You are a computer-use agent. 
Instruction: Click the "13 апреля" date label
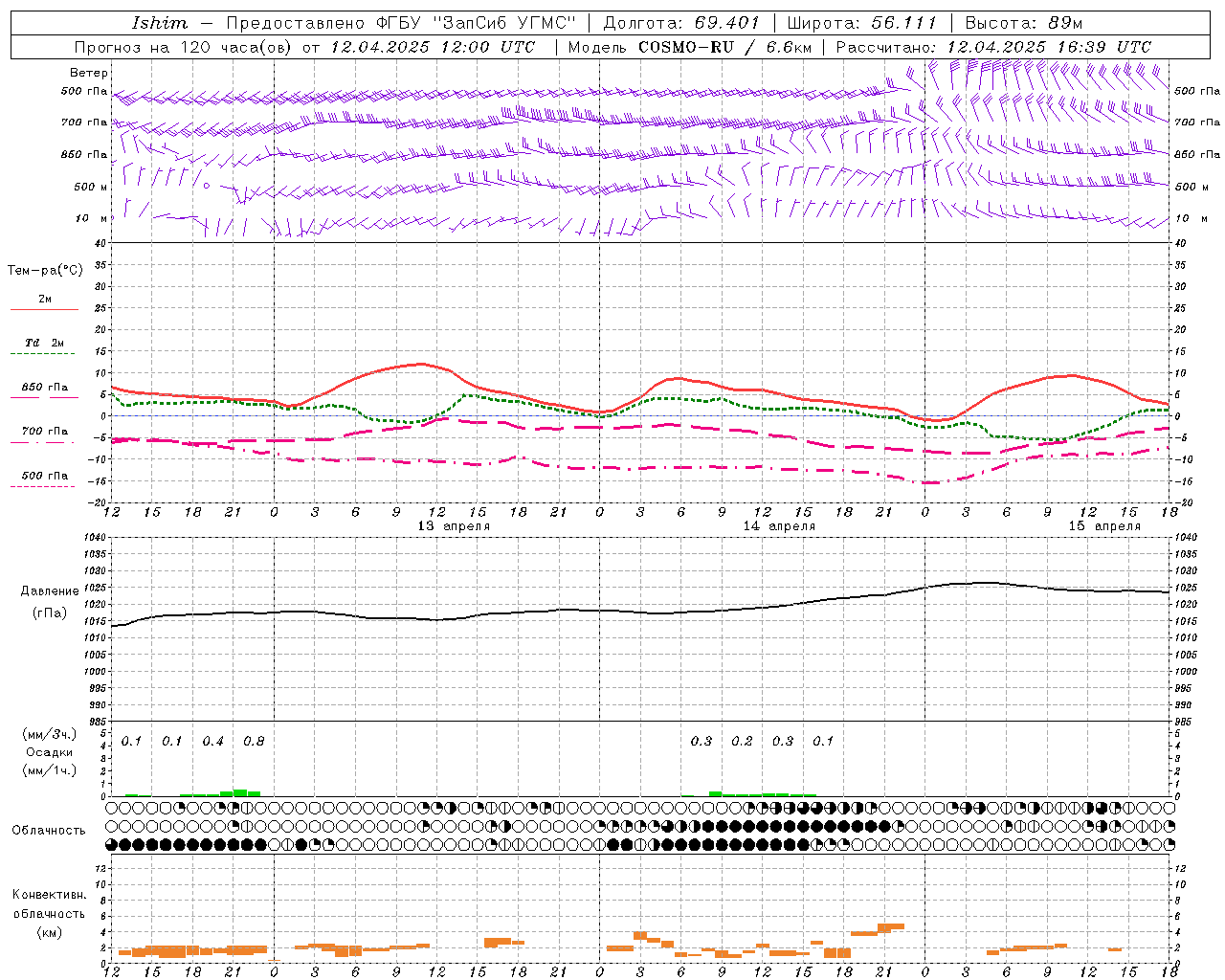454,526
